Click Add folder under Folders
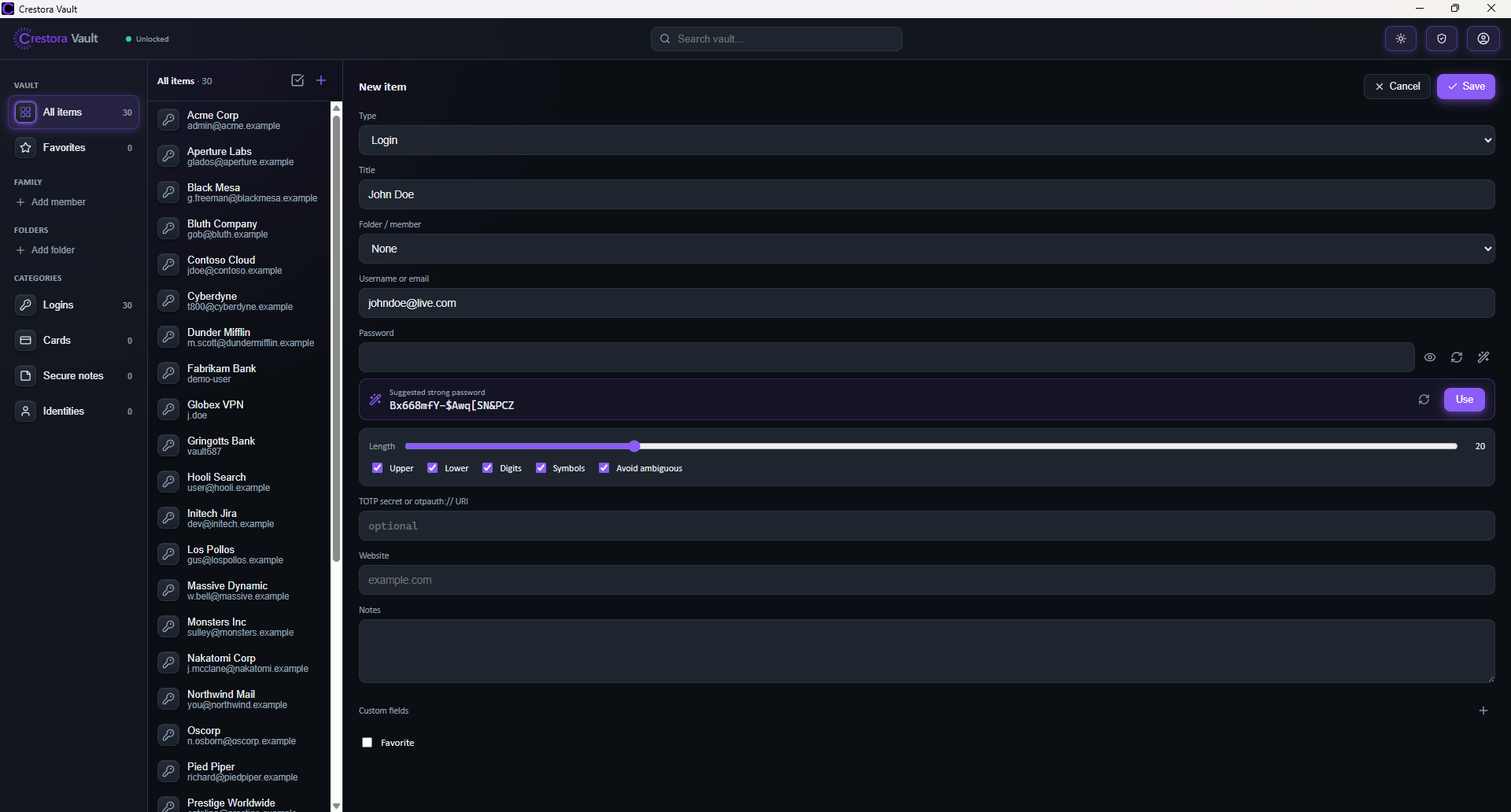The height and width of the screenshot is (812, 1511). (46, 250)
